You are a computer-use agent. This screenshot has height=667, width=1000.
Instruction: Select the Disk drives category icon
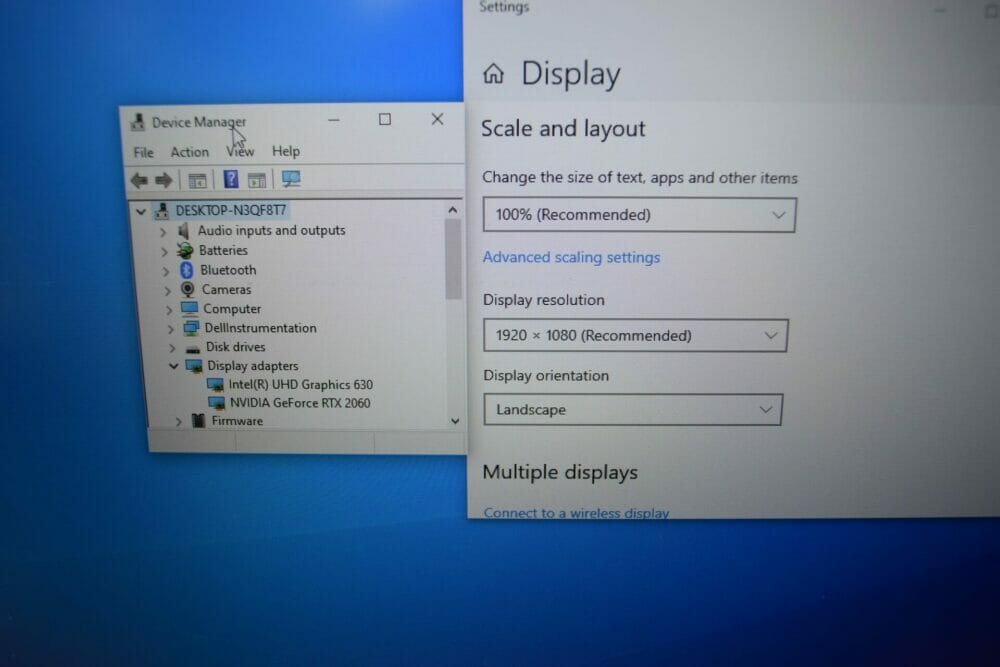click(193, 348)
